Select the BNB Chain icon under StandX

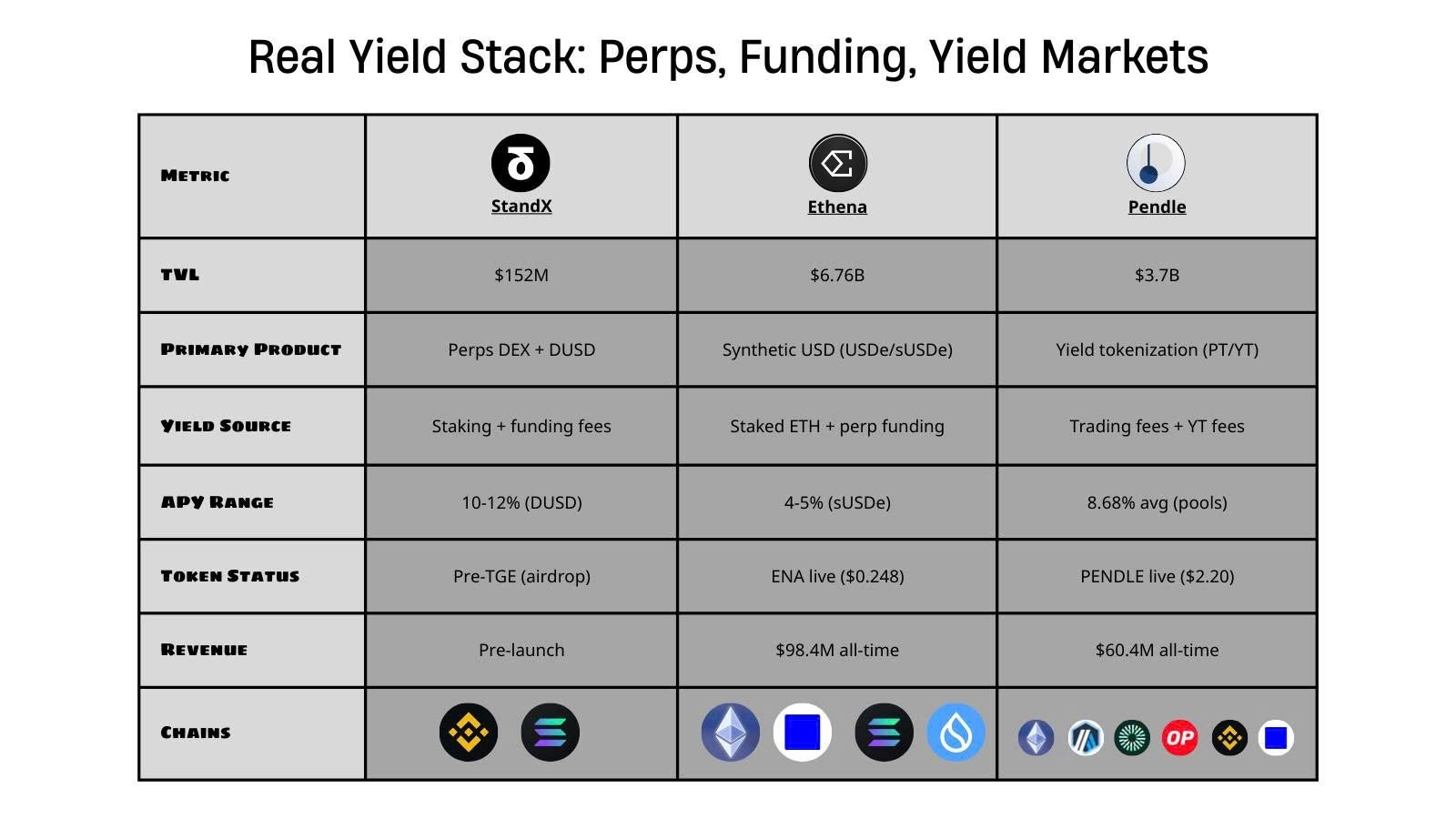pyautogui.click(x=469, y=733)
